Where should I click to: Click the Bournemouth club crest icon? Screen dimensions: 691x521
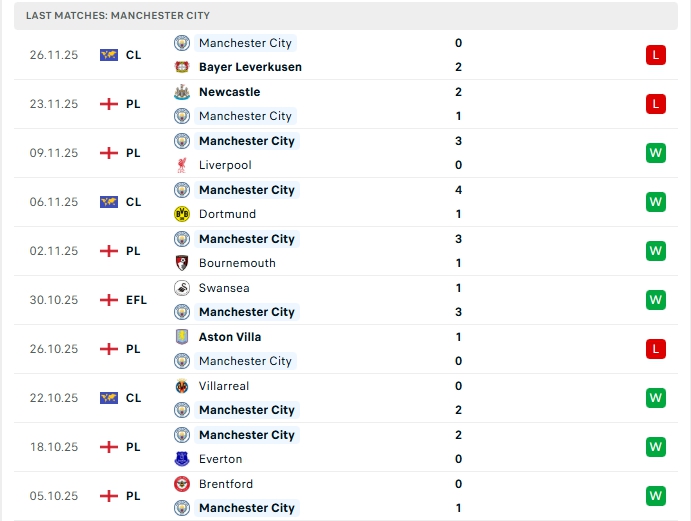(x=182, y=263)
